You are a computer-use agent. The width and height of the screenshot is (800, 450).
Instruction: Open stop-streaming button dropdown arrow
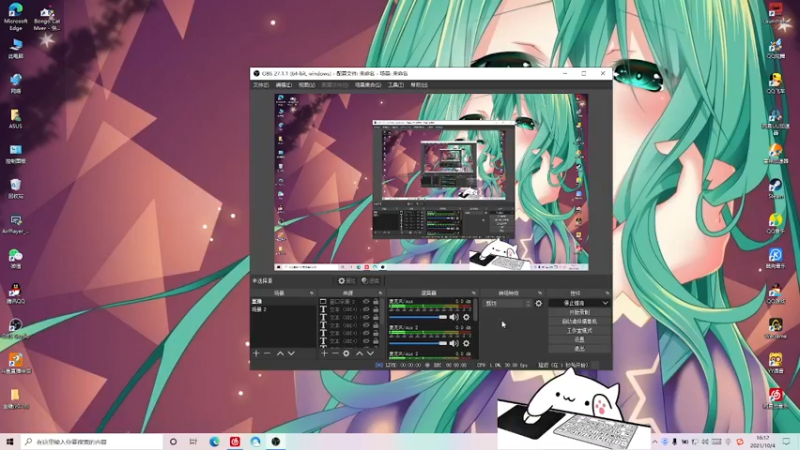pos(605,303)
